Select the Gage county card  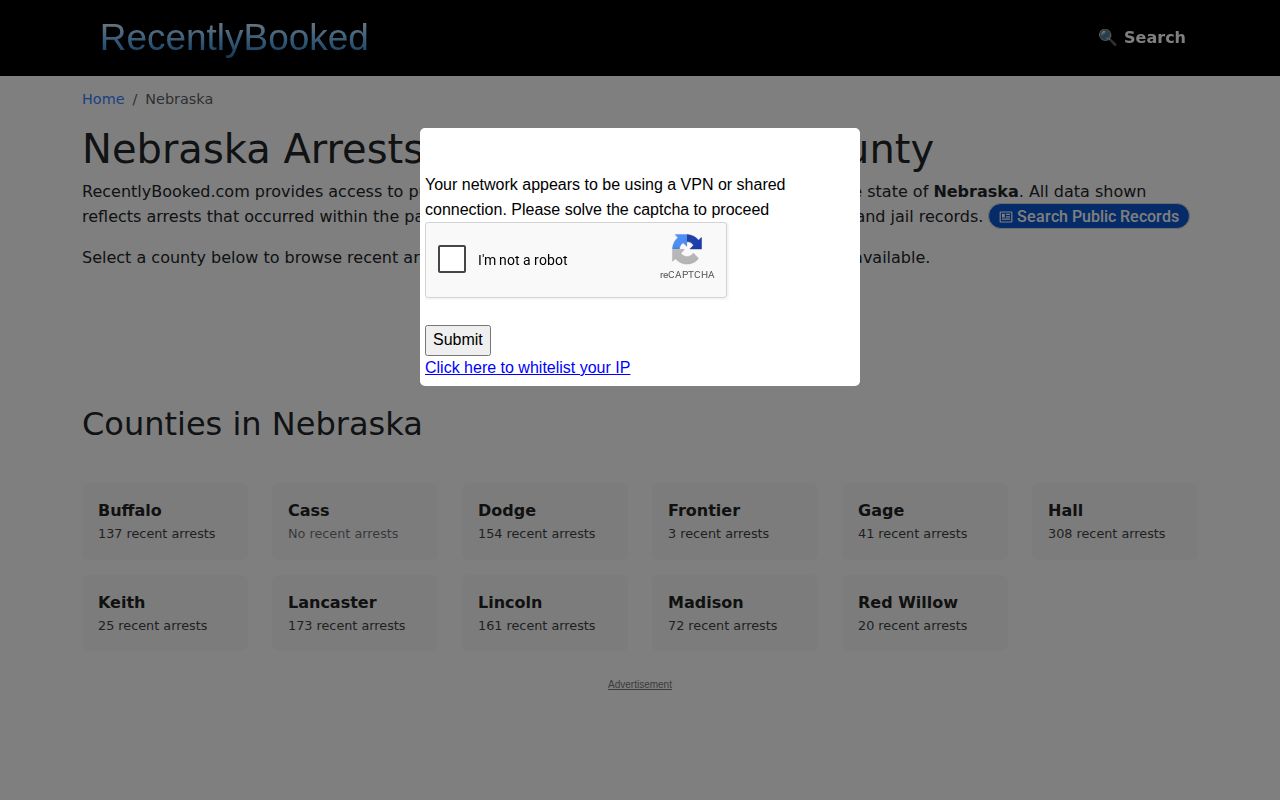(x=925, y=521)
